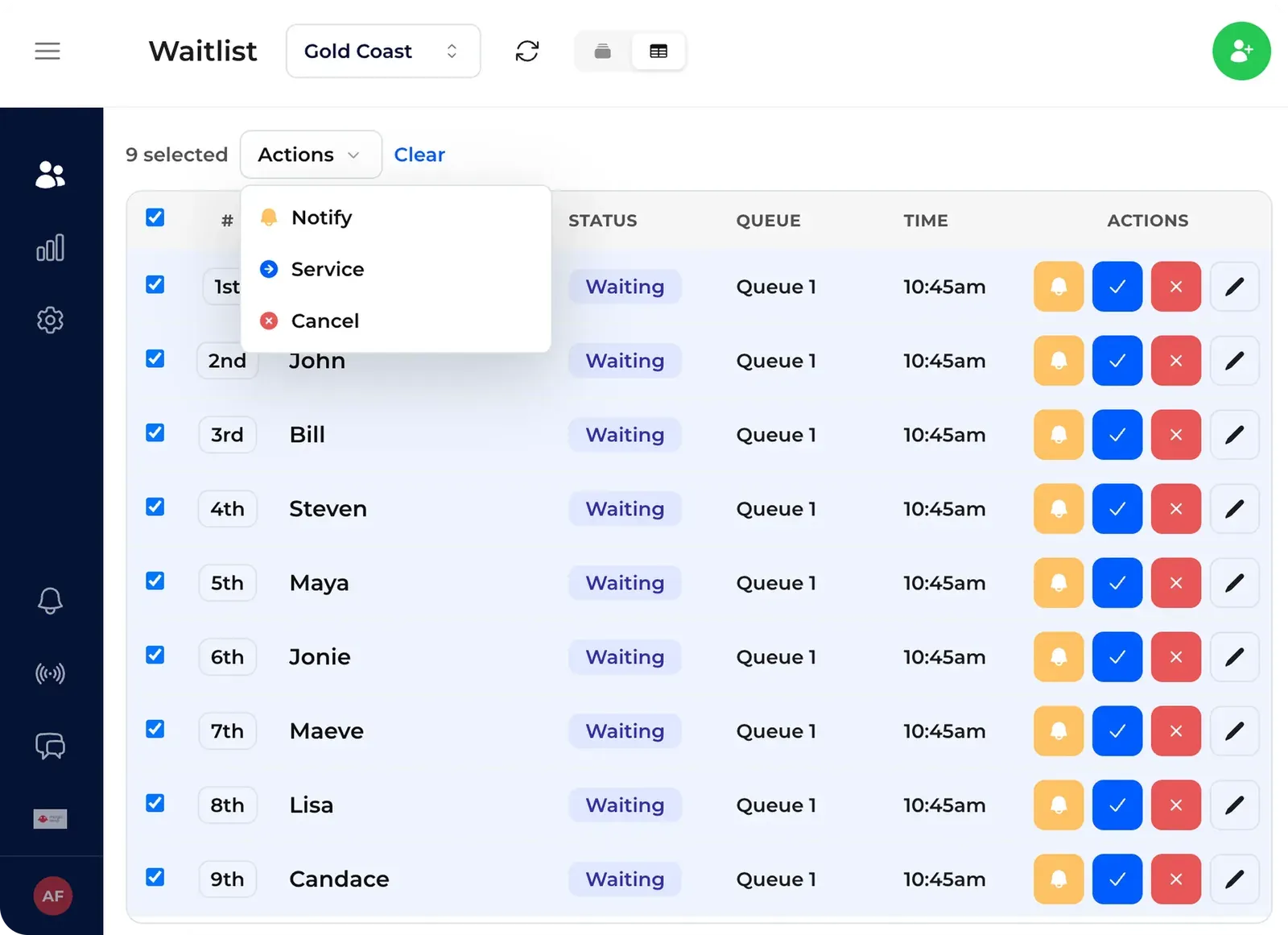Open the broadcast signal icon in the sidebar
This screenshot has width=1288, height=935.
click(50, 673)
